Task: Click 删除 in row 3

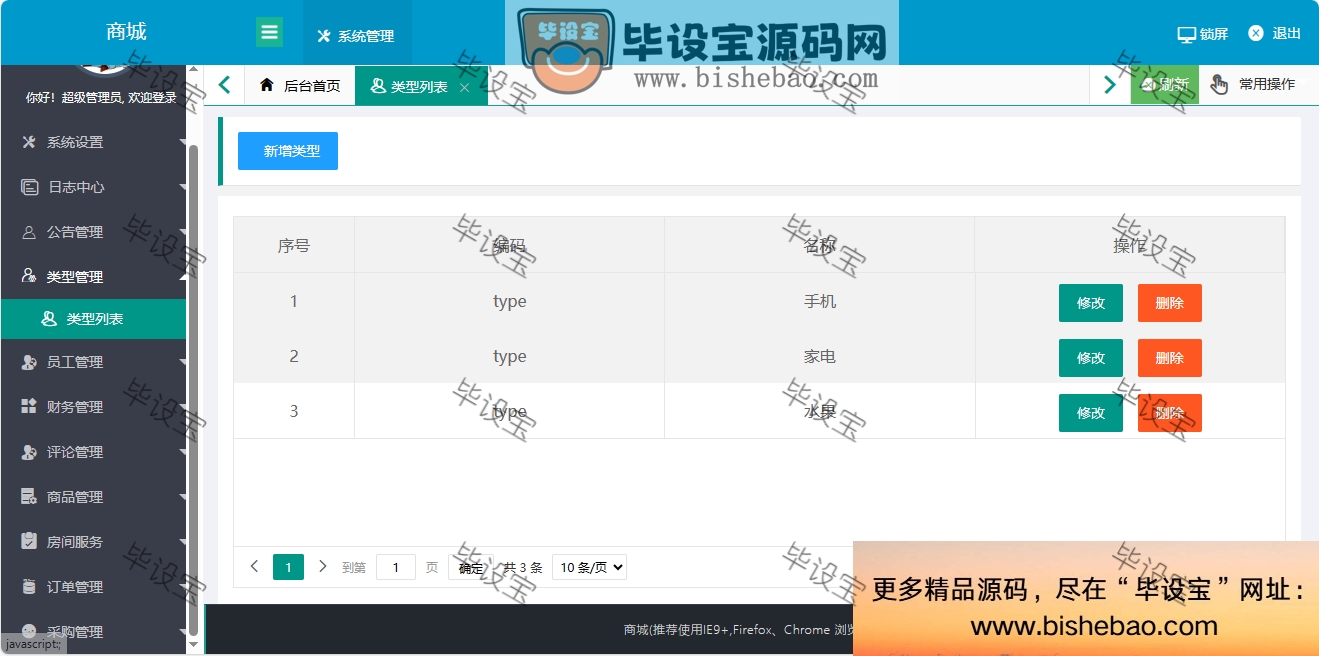Action: (1170, 413)
